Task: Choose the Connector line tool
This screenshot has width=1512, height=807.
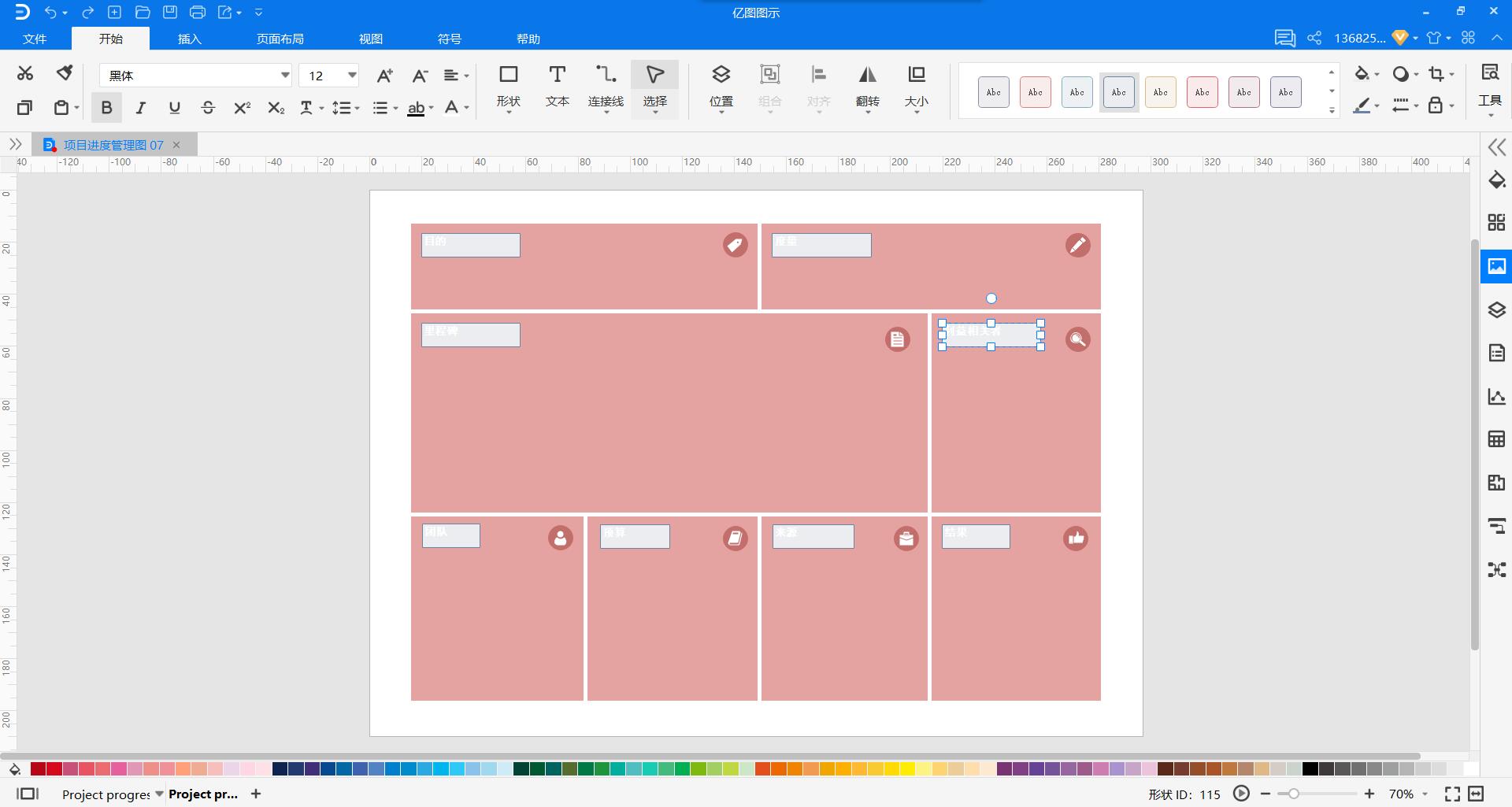Action: (x=606, y=86)
